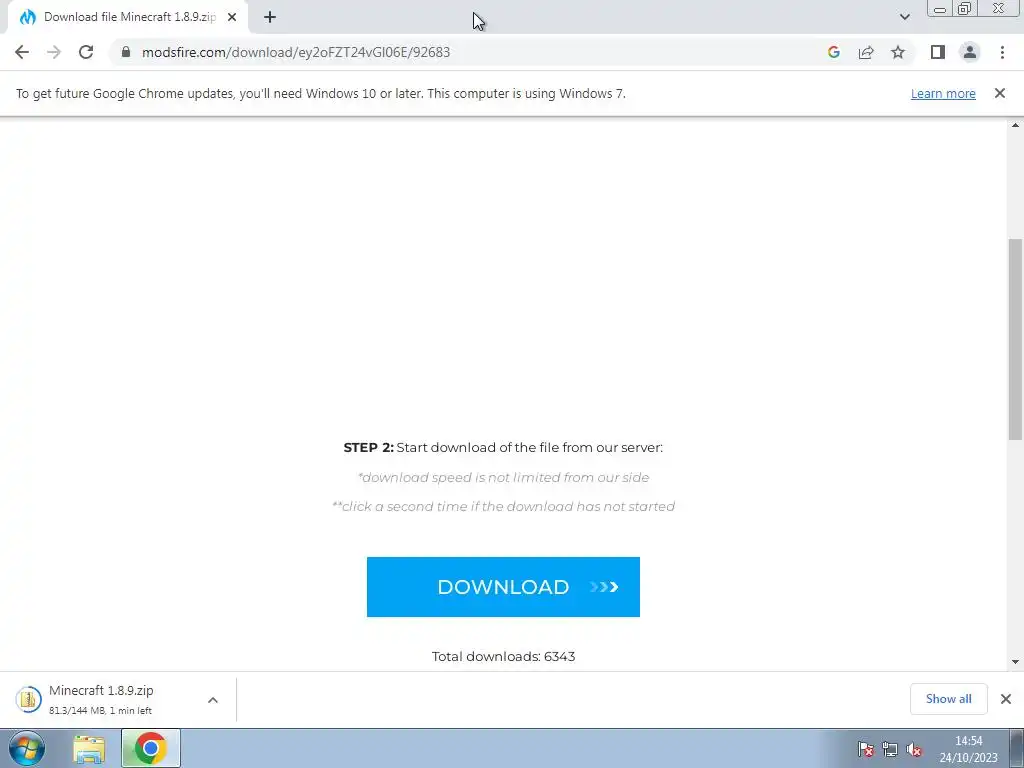This screenshot has height=768, width=1024.
Task: Click Show all downloads
Action: pyautogui.click(x=948, y=699)
